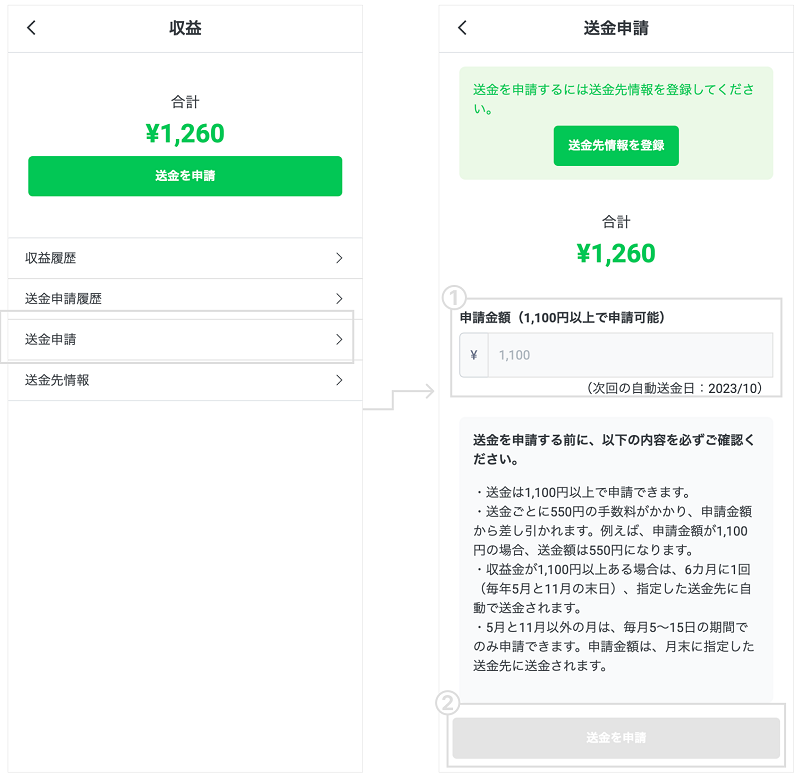Click the chevron arrow on 送金申請 row

tap(339, 339)
